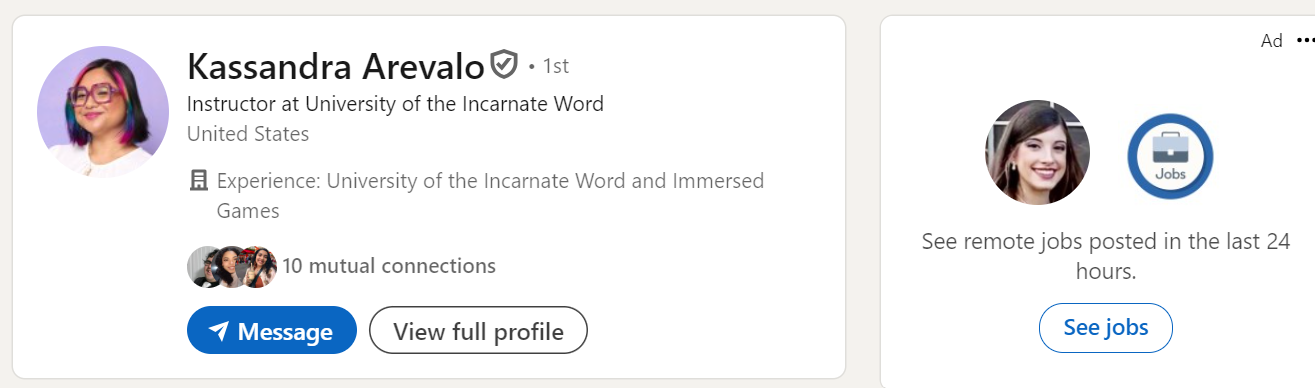Open the 10 mutual connections link
The height and width of the screenshot is (388, 1315).
[389, 266]
